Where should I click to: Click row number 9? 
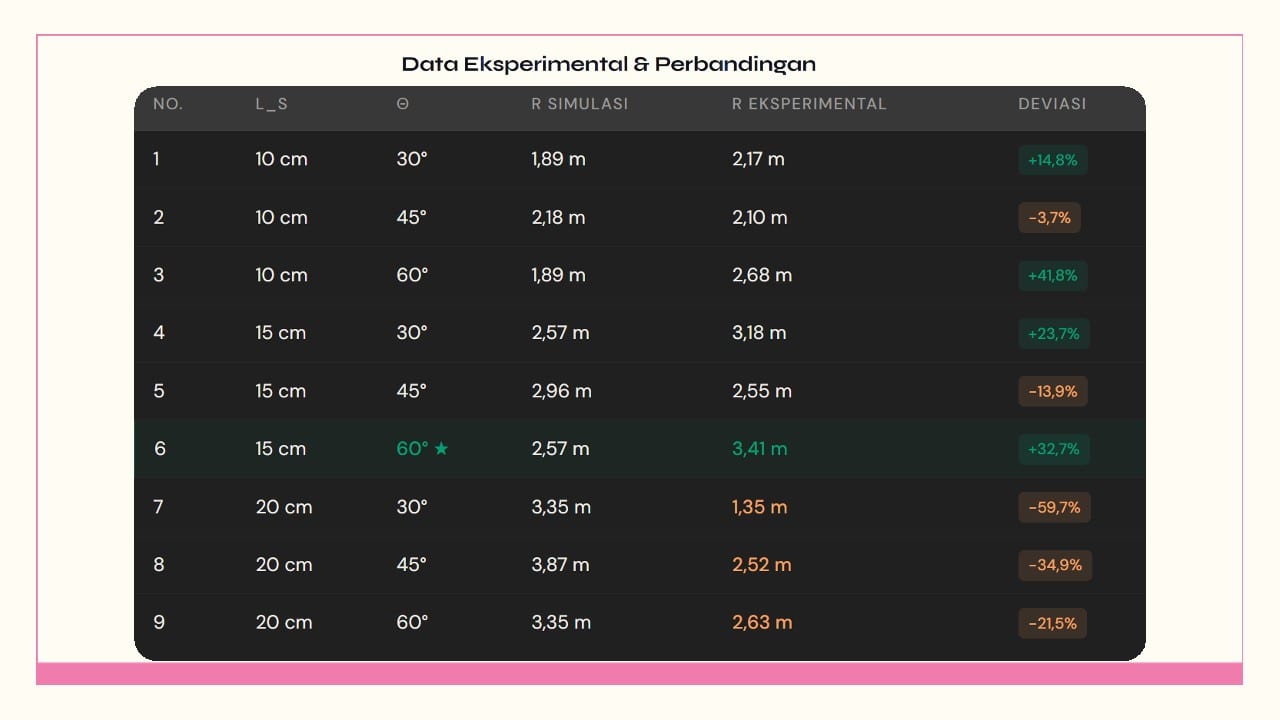pos(158,623)
